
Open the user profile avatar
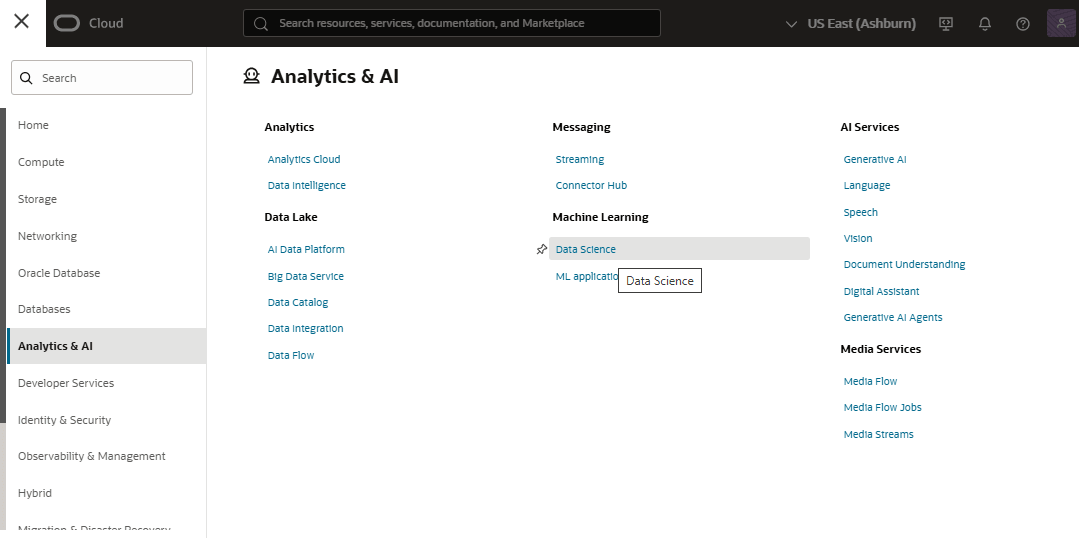(1060, 23)
